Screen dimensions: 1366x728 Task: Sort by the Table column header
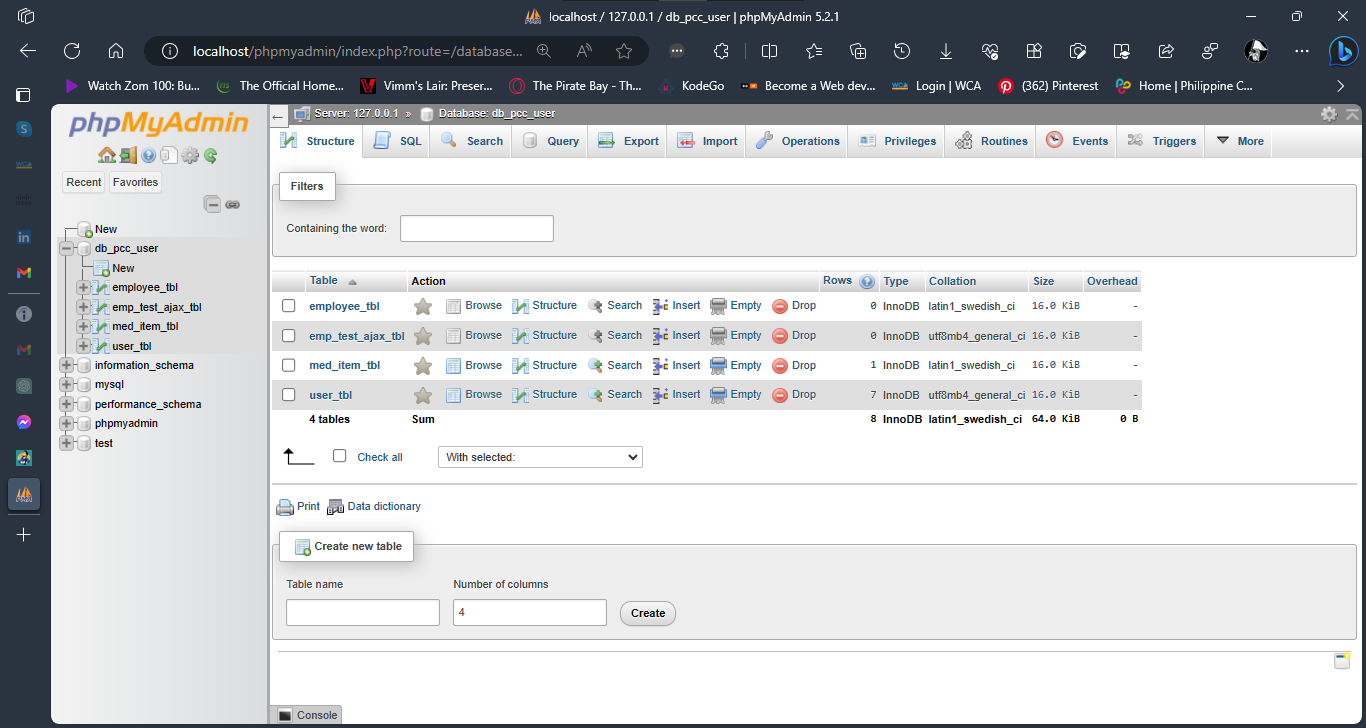pyautogui.click(x=324, y=281)
